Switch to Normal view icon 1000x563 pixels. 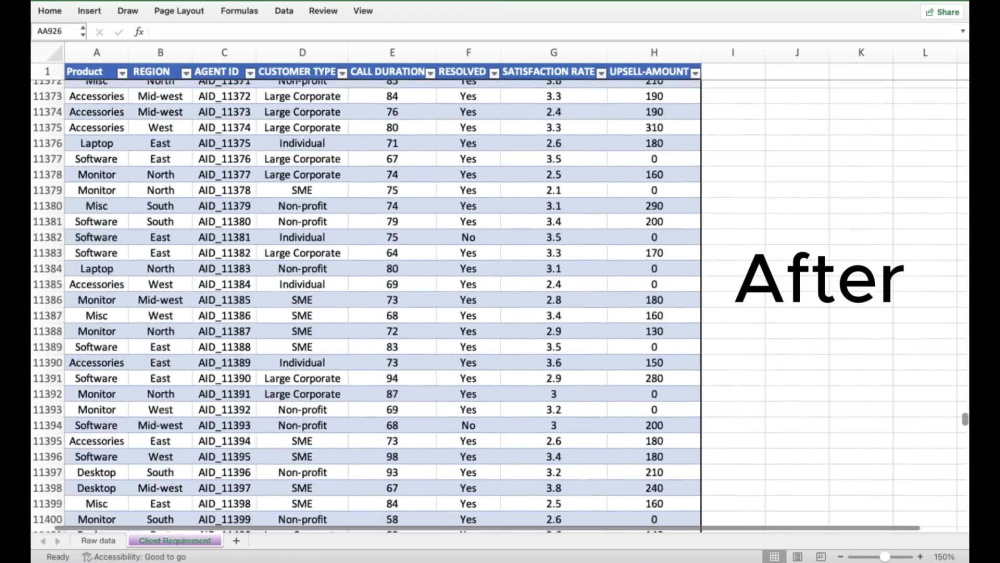774,557
